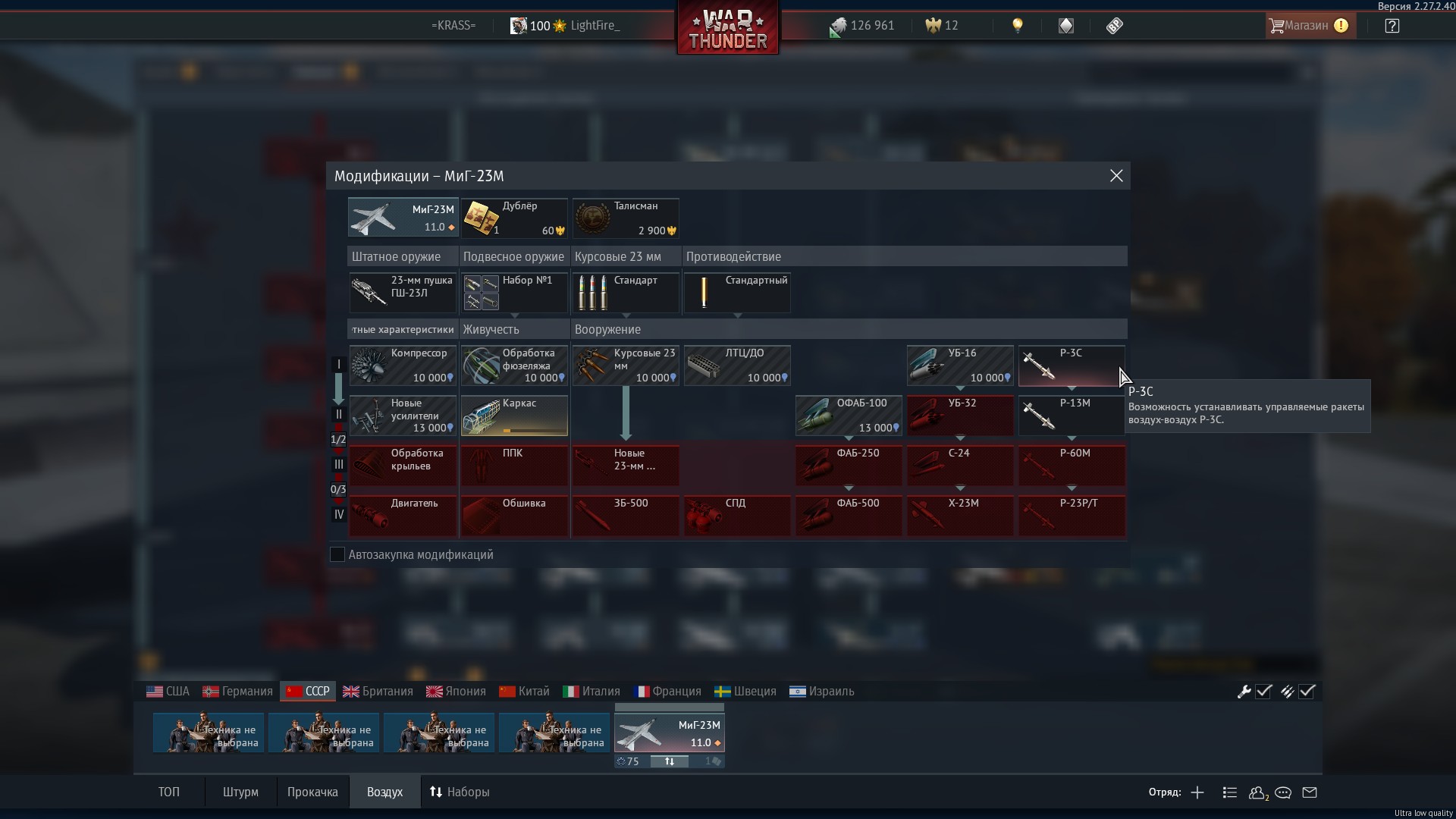Screen dimensions: 1456x819
Task: Open the friends contacts icon
Action: click(1257, 792)
